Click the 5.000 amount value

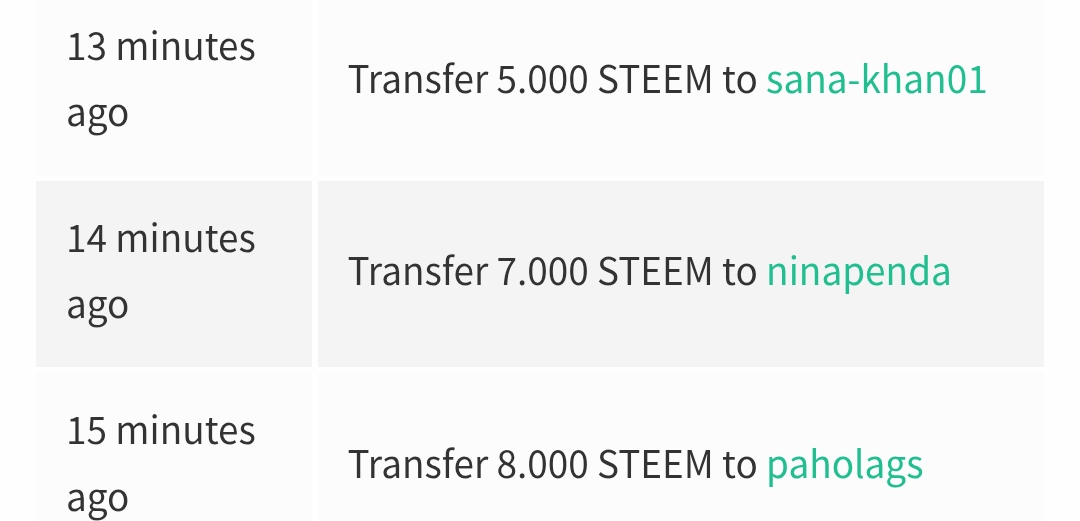click(x=542, y=79)
